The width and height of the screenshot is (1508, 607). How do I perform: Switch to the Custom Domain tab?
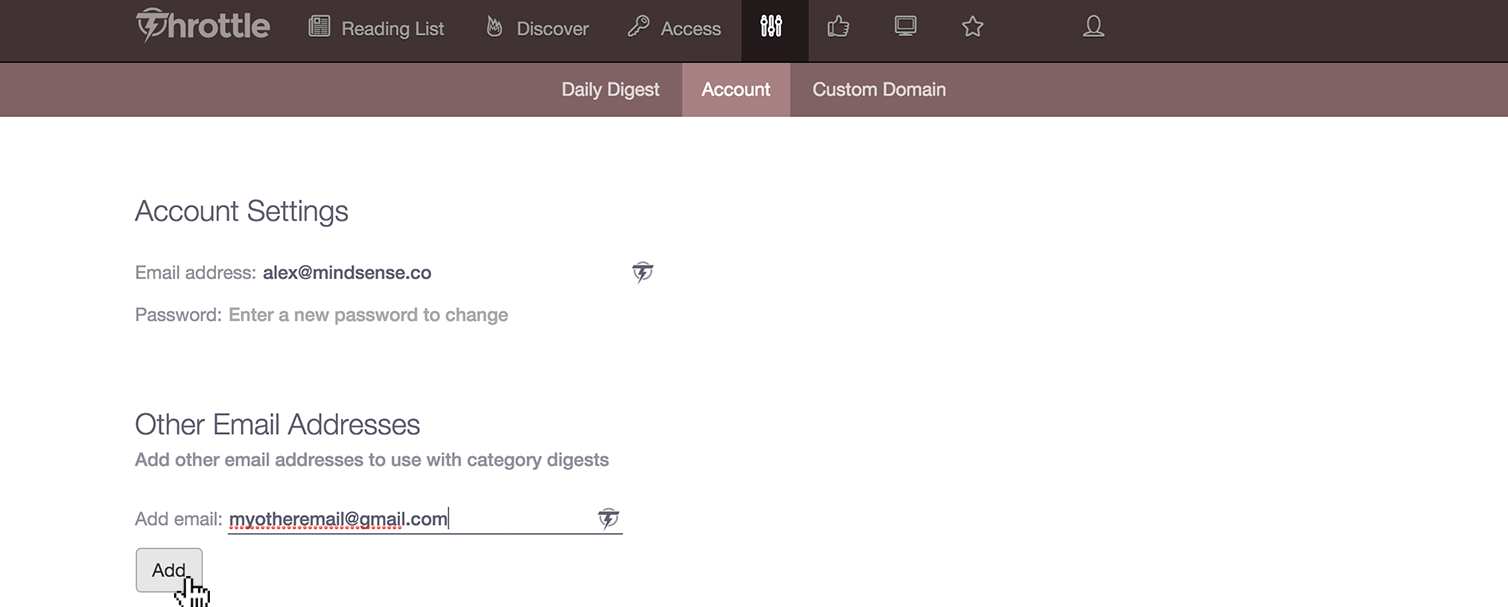coord(879,90)
